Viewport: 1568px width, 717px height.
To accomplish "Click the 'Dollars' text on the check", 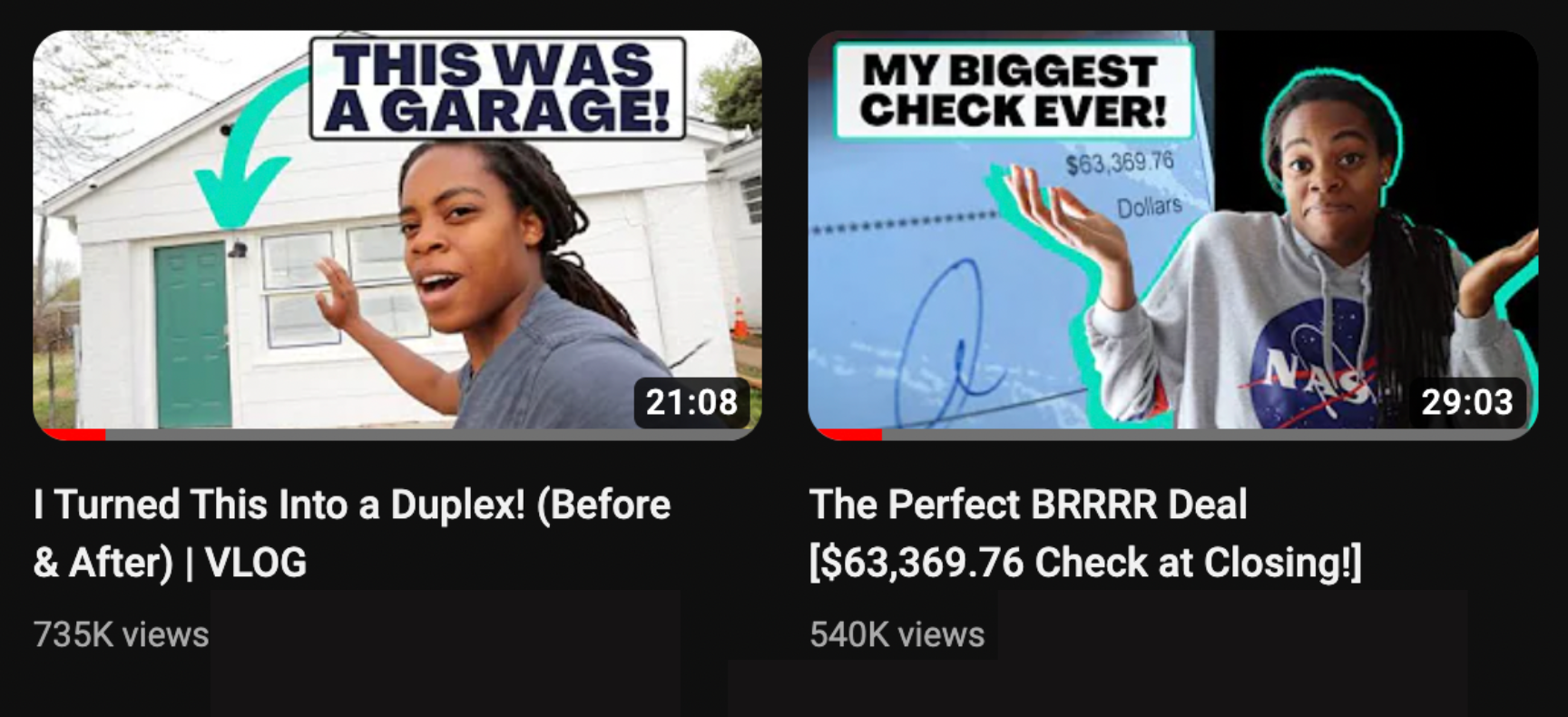I will click(x=1149, y=207).
